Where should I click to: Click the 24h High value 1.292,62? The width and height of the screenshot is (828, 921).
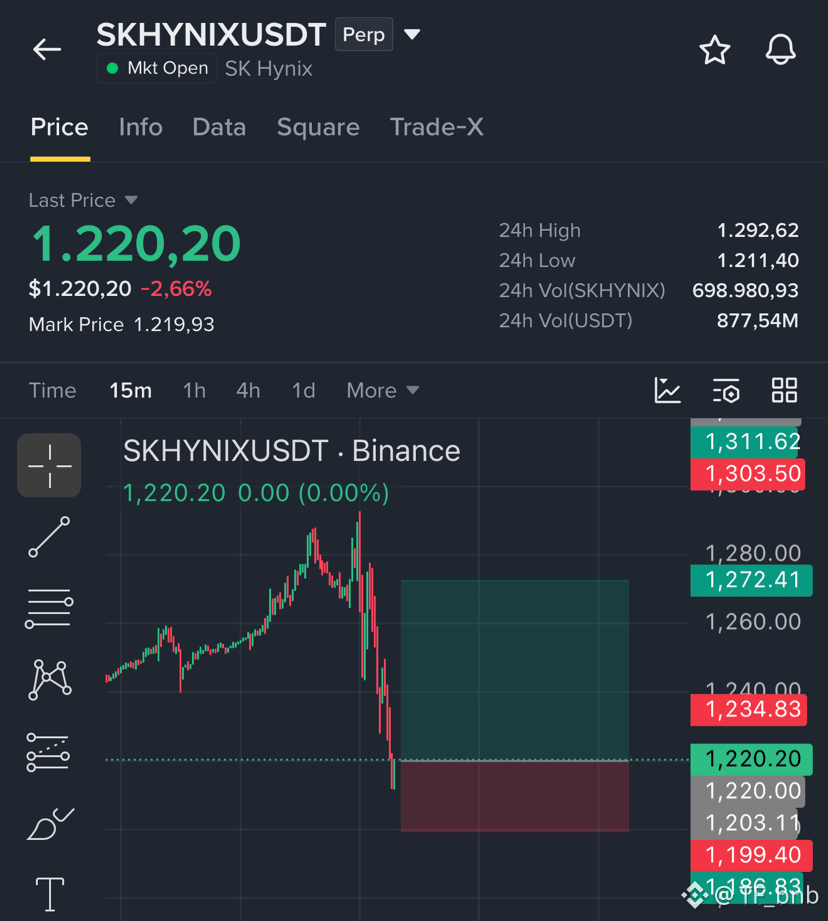tap(758, 230)
